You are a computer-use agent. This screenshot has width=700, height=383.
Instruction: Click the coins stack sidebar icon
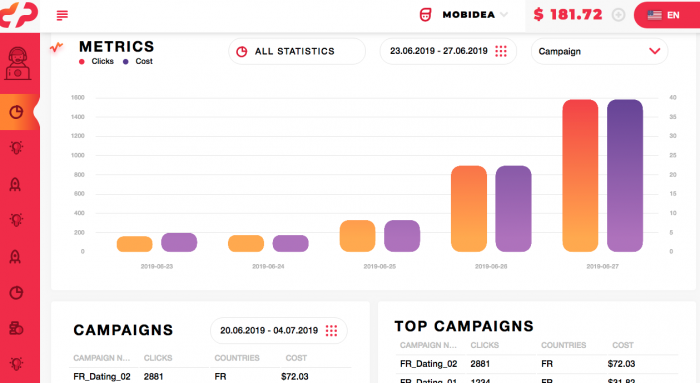[16, 328]
